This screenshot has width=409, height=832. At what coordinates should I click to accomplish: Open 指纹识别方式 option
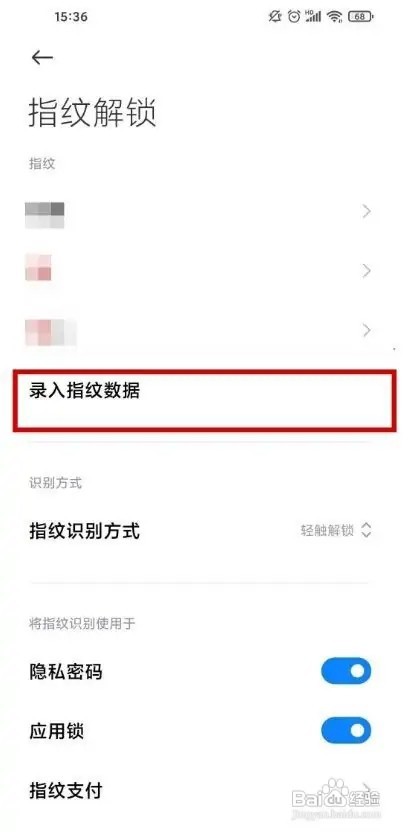pos(204,531)
